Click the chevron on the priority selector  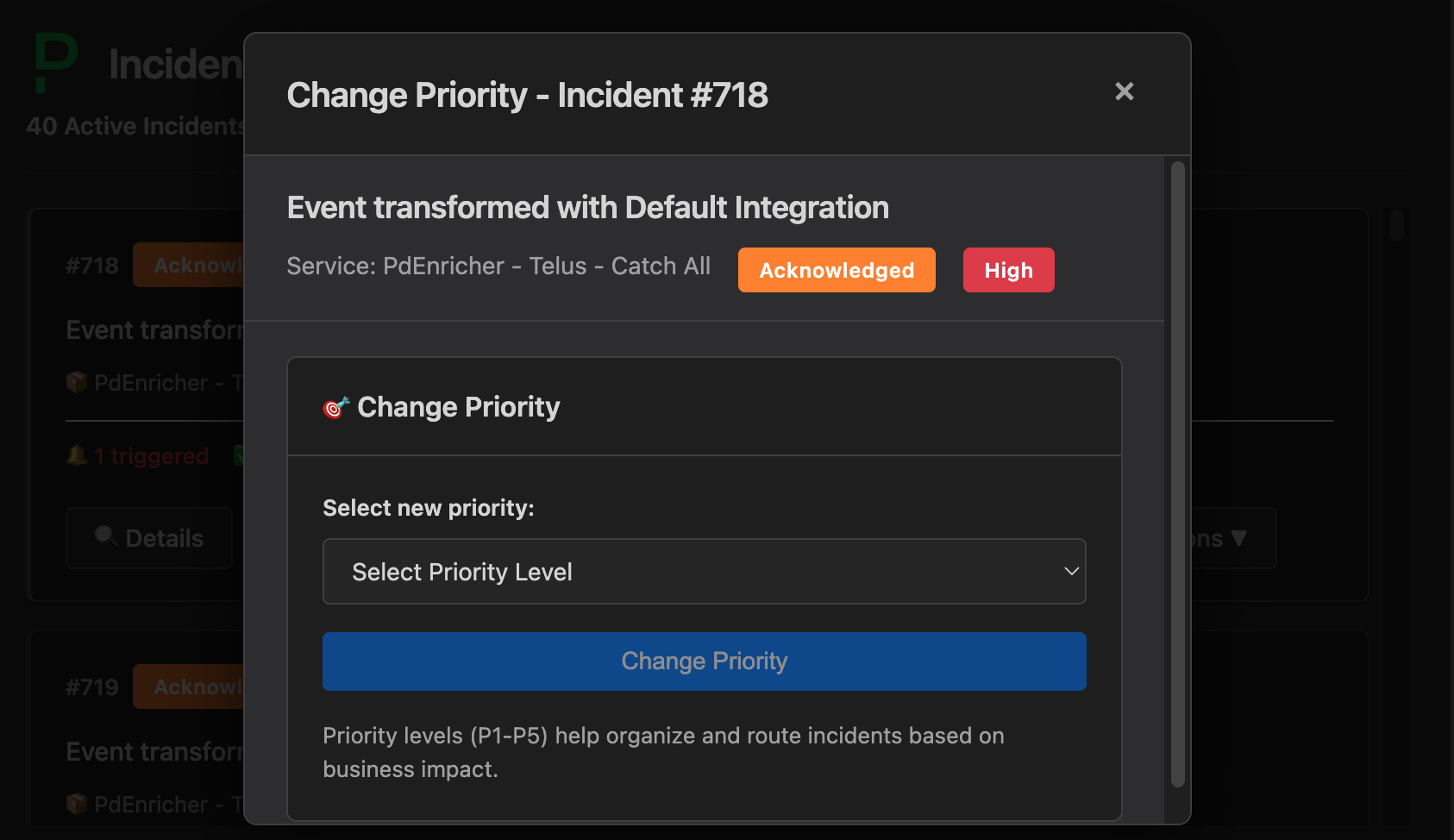click(1071, 571)
